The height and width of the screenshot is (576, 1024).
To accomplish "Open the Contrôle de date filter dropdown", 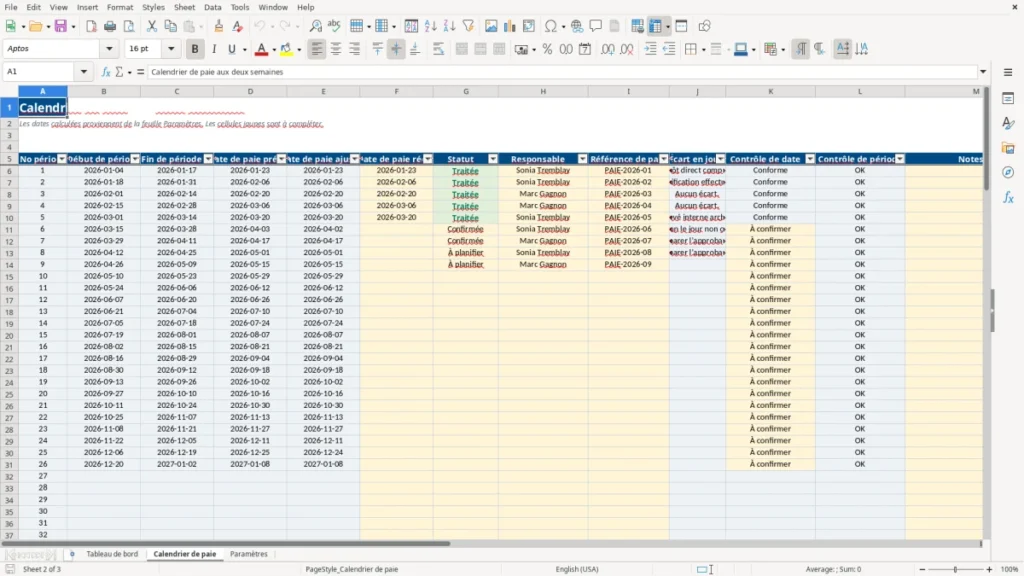I will (x=810, y=159).
